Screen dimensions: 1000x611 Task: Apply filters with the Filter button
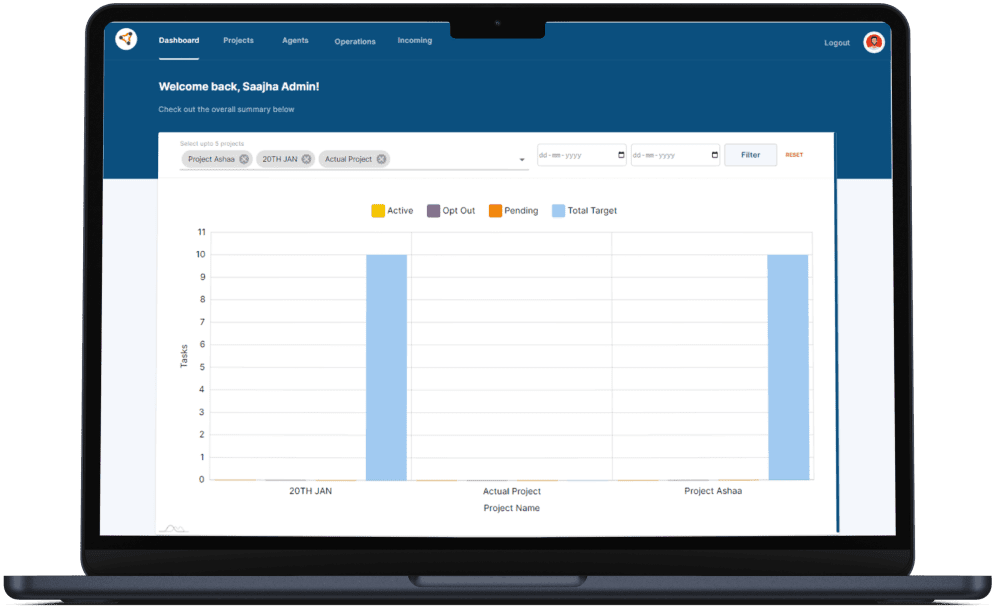(750, 154)
